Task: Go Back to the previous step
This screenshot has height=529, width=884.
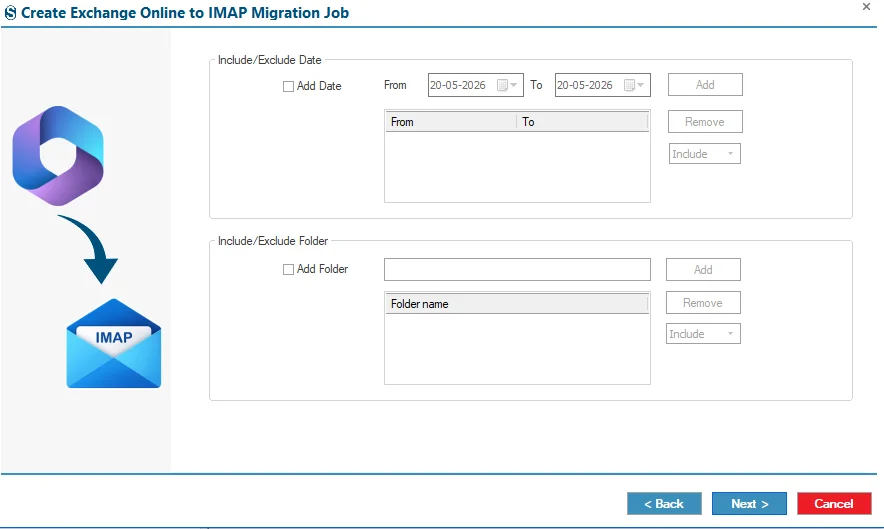Action: click(664, 504)
